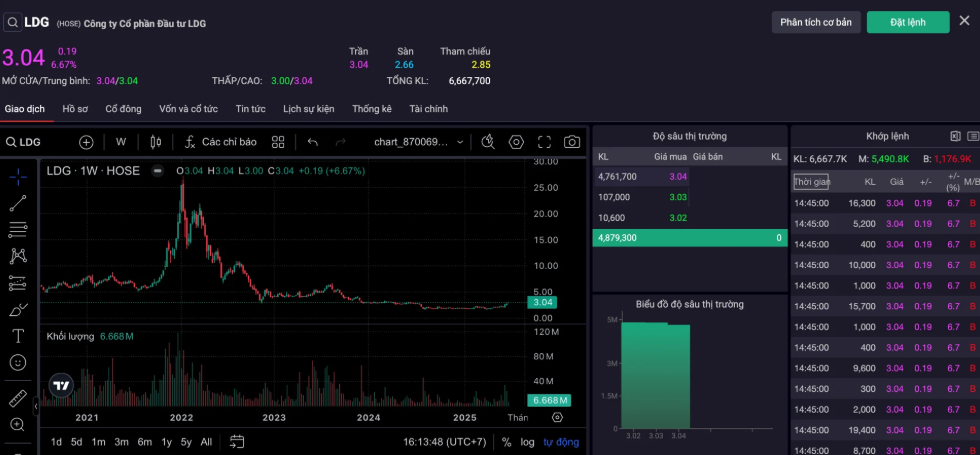Image resolution: width=980 pixels, height=455 pixels.
Task: Set chart range to 1d
Action: [56, 442]
